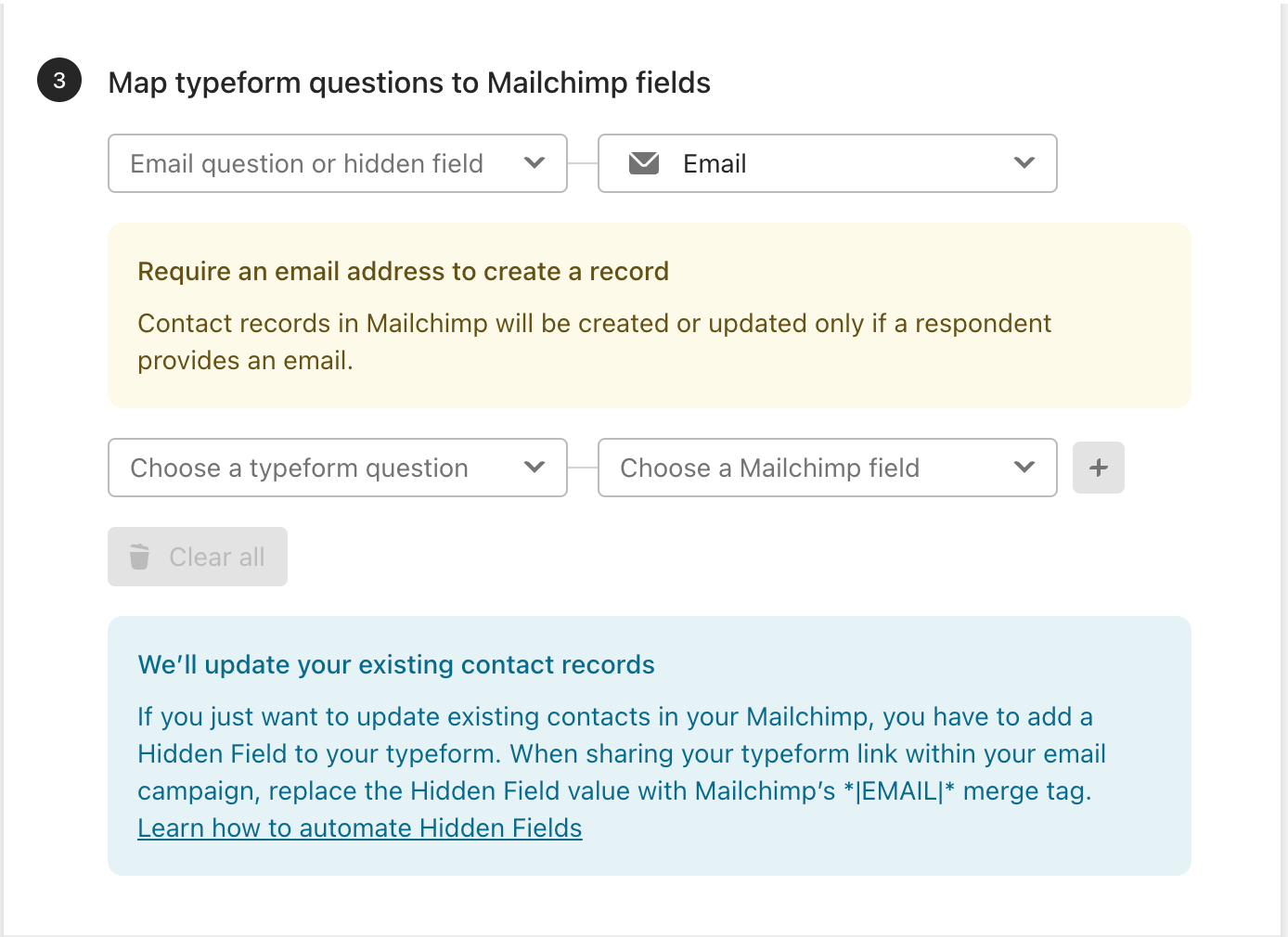Click the trash can icon

click(x=139, y=557)
